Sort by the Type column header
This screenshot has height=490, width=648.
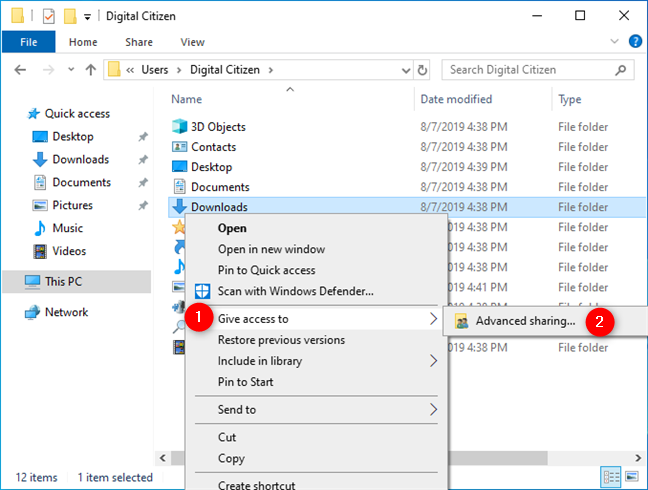569,99
